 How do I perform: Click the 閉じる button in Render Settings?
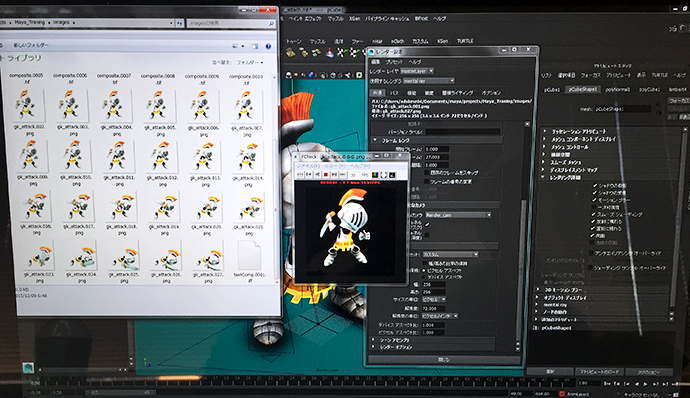click(444, 360)
